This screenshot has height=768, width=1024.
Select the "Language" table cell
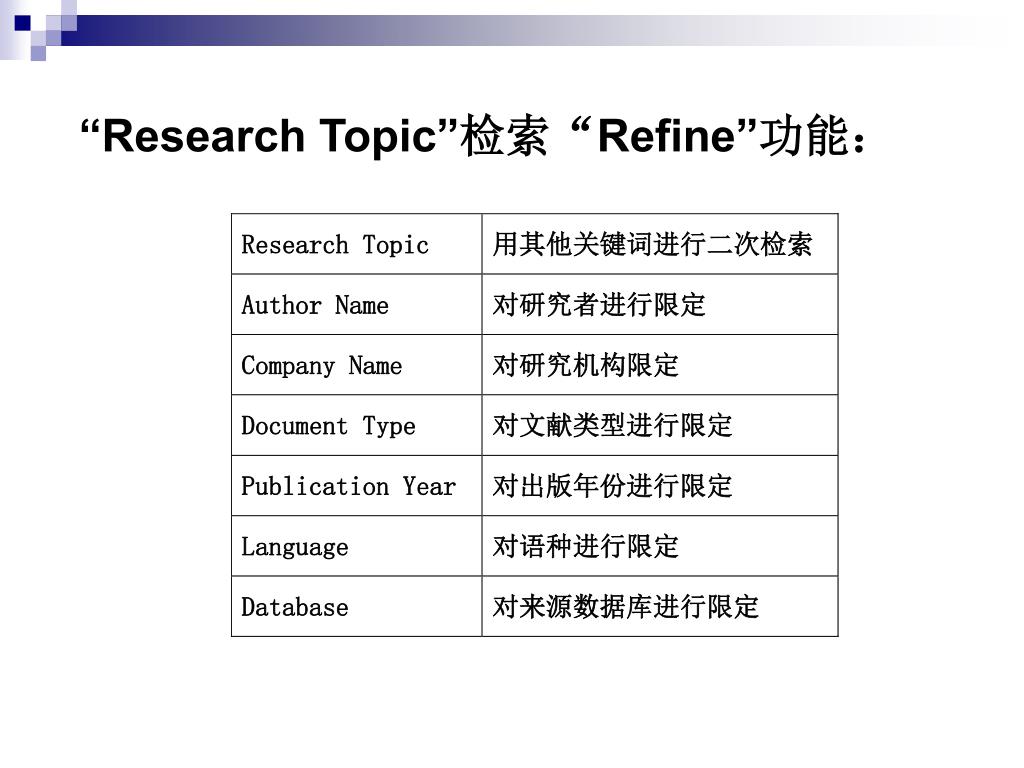click(x=357, y=546)
